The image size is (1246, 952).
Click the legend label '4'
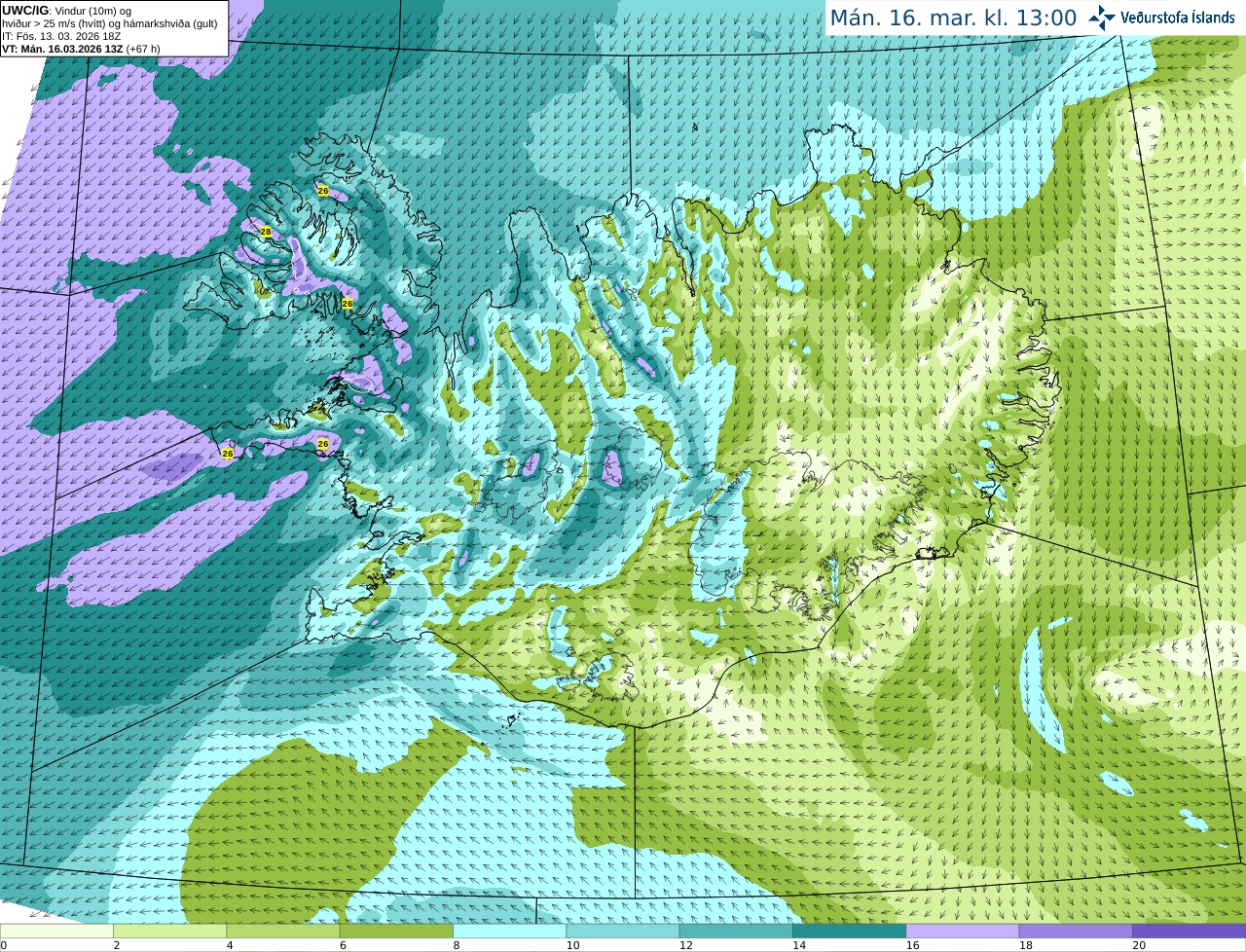(230, 945)
